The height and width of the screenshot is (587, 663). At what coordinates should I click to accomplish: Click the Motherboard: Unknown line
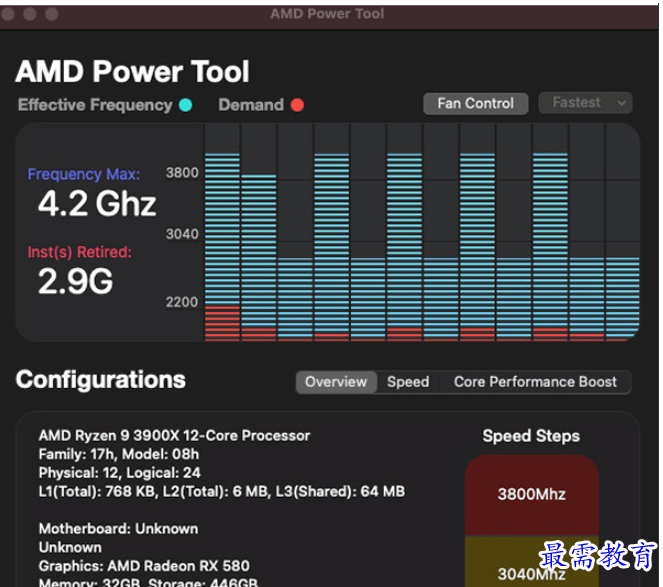click(x=118, y=529)
